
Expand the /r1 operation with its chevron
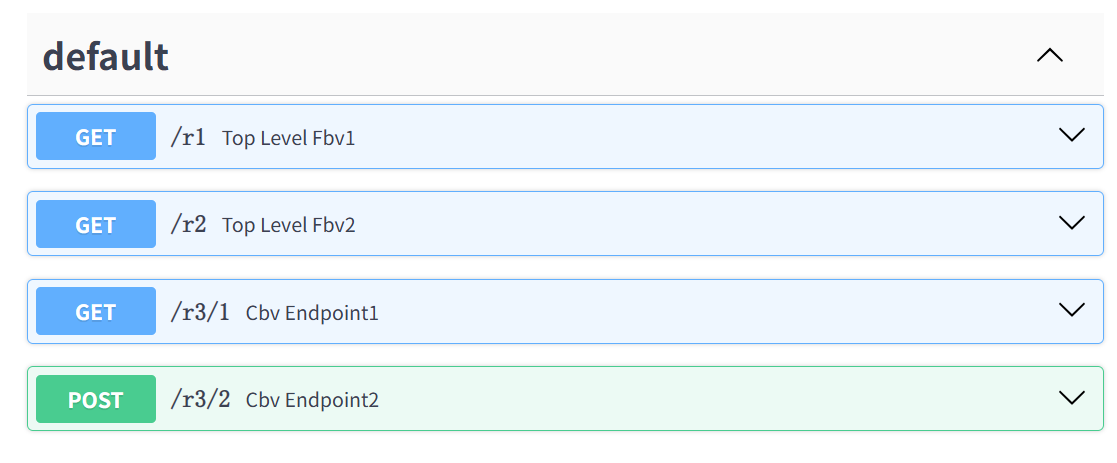tap(1071, 135)
